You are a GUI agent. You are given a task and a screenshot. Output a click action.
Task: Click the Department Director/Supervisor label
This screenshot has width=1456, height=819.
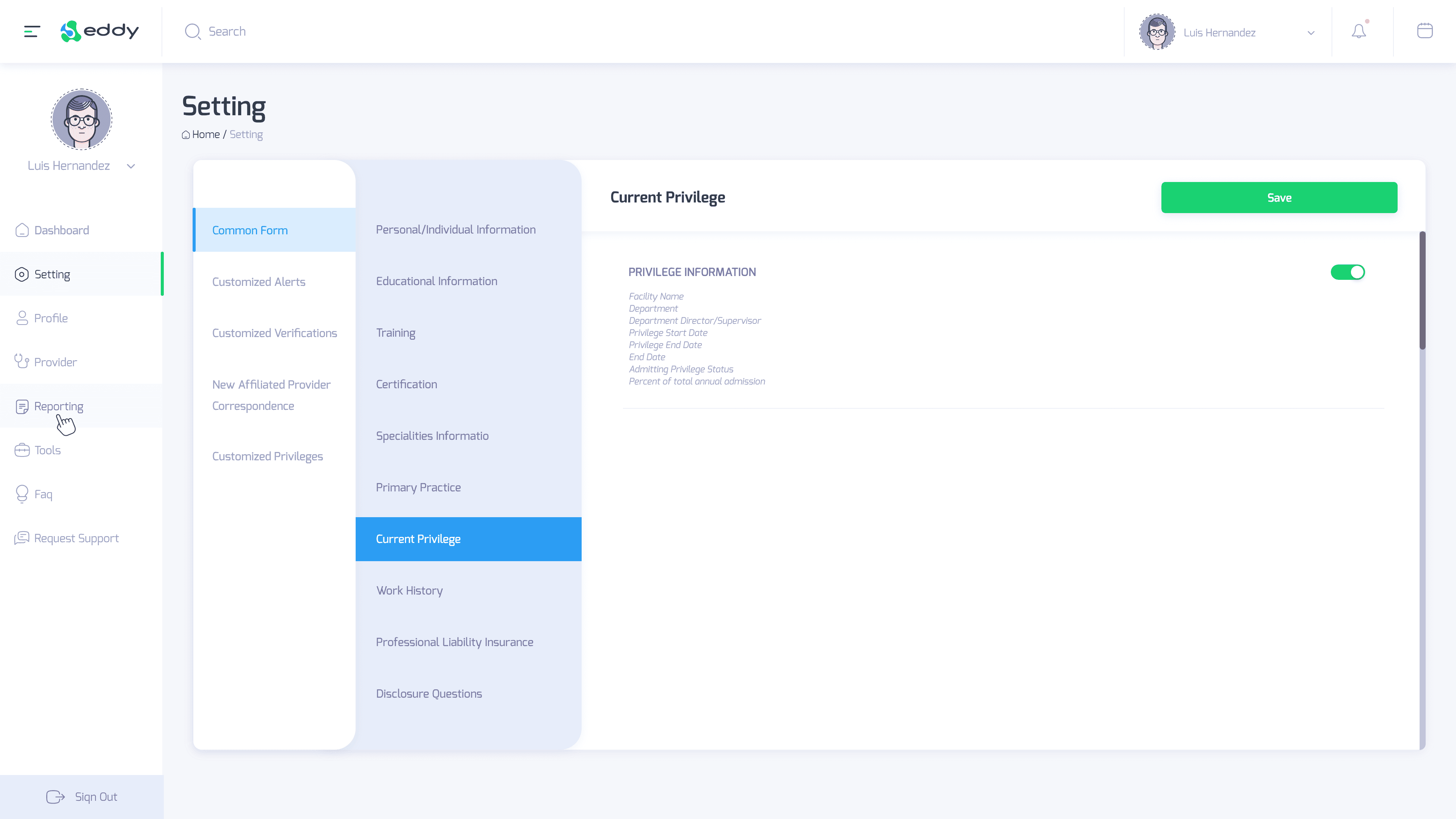click(695, 320)
